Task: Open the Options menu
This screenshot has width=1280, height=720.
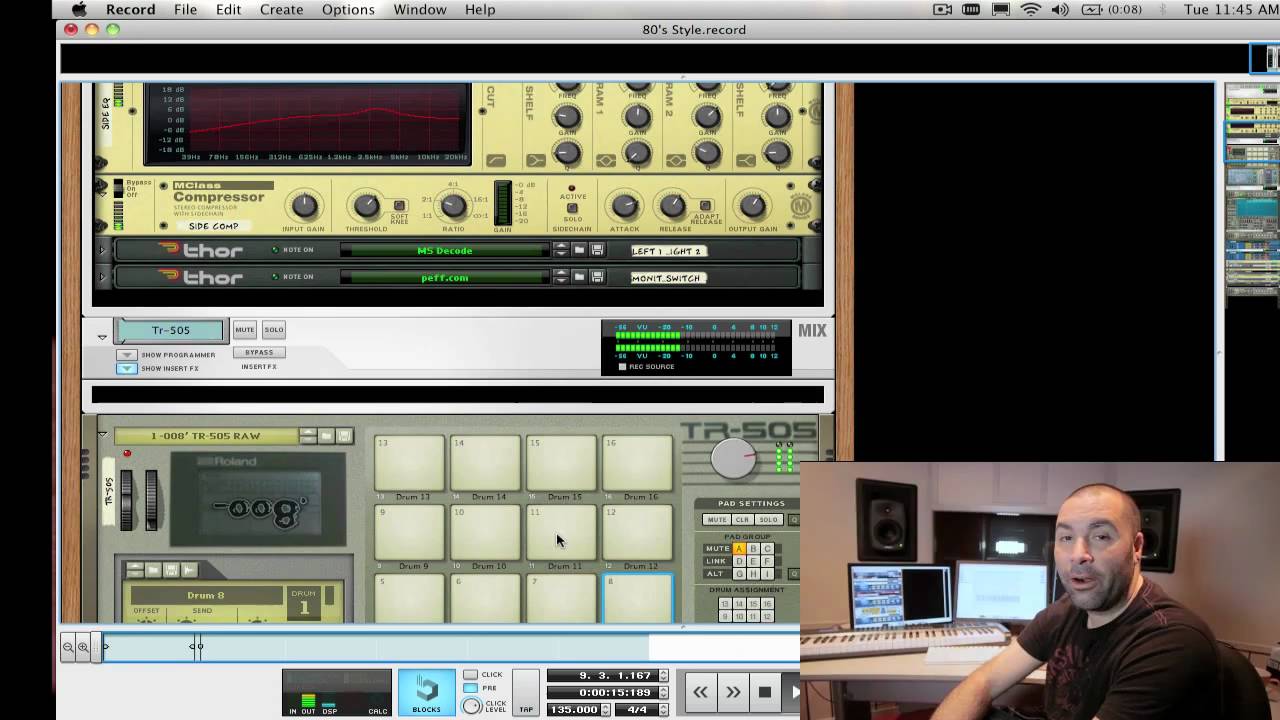Action: click(x=348, y=10)
